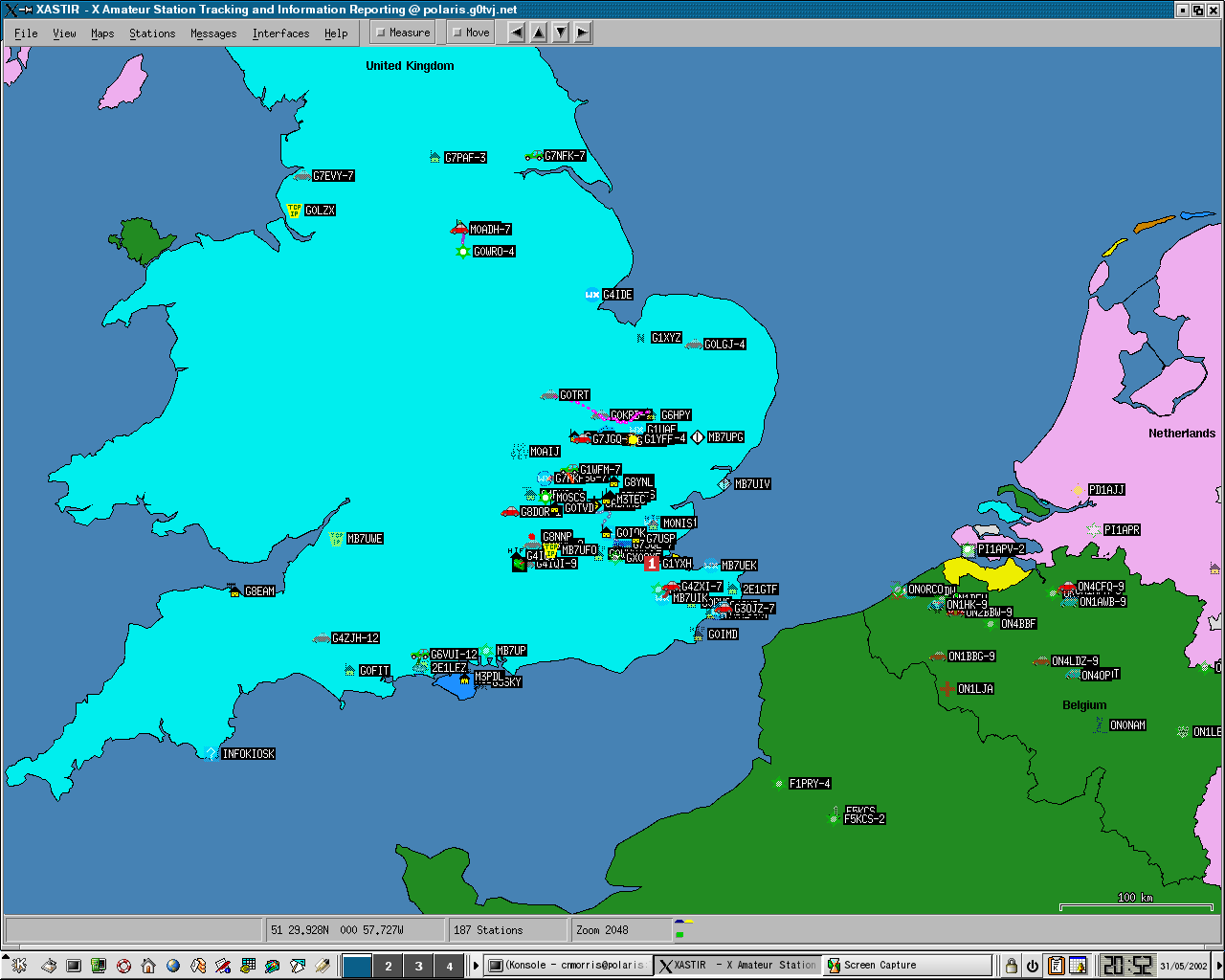1225x980 pixels.
Task: Expand the Interfaces menu
Action: click(280, 33)
